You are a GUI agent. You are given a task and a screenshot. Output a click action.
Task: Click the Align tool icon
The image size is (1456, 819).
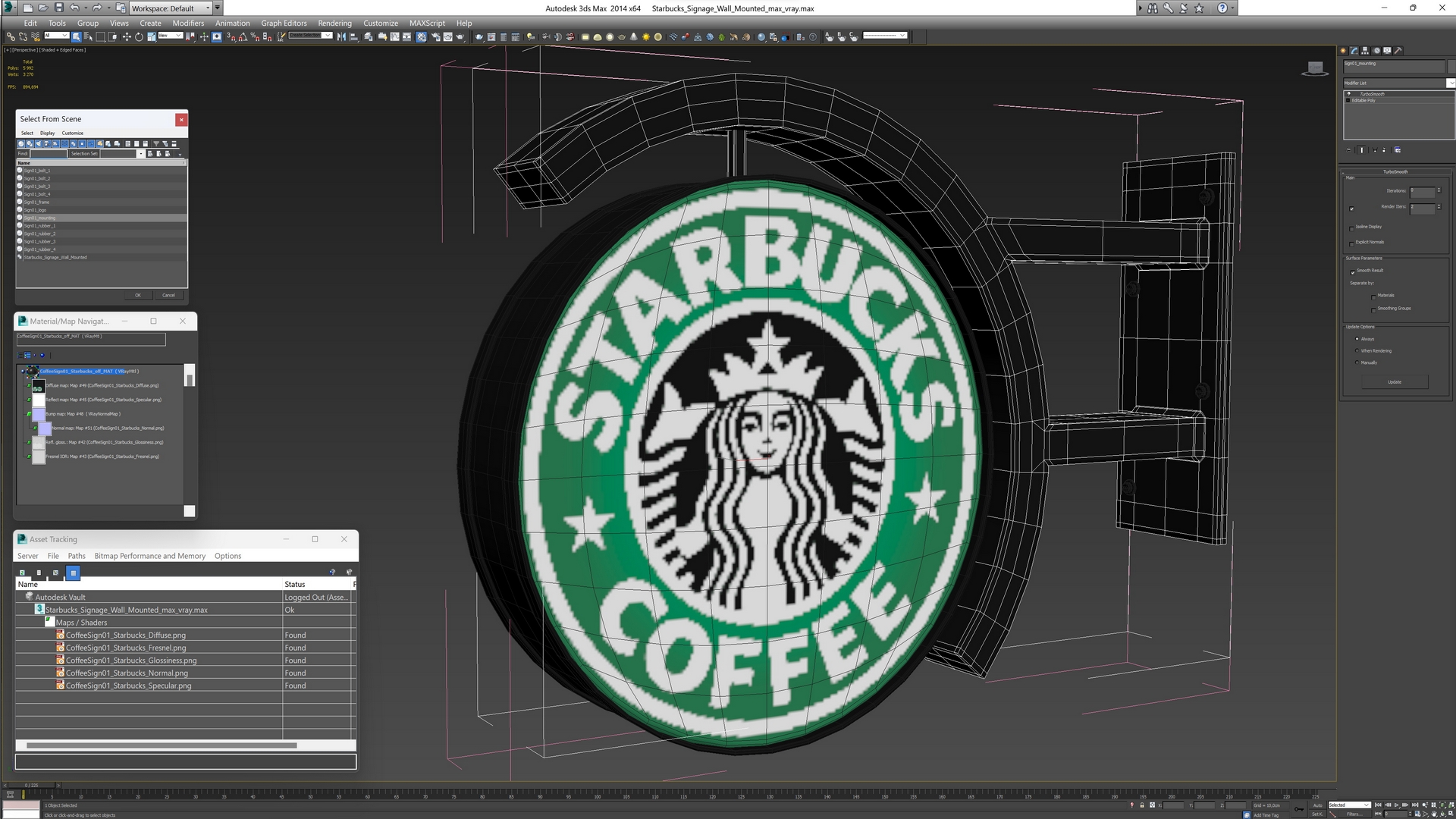tap(354, 36)
